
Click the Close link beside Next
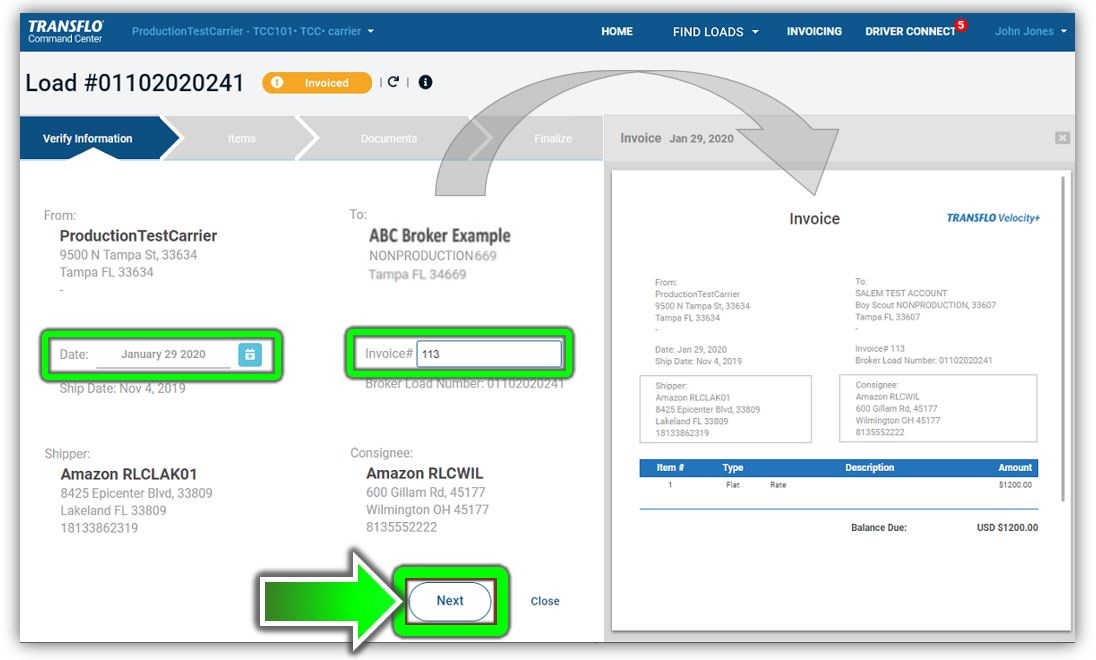(x=544, y=601)
